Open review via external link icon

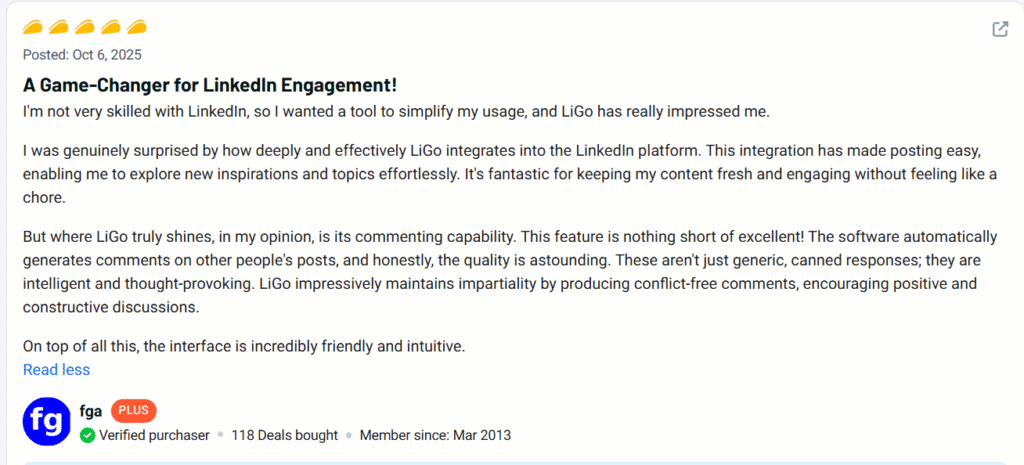tap(999, 29)
